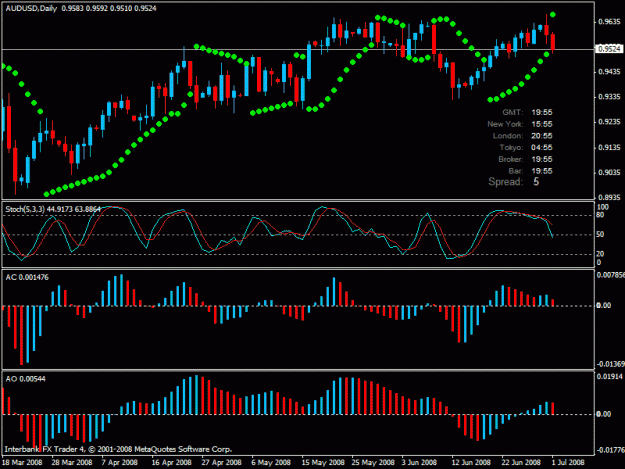Select the AC 0.001476 indicator label
Image resolution: width=625 pixels, height=469 pixels.
[27, 277]
